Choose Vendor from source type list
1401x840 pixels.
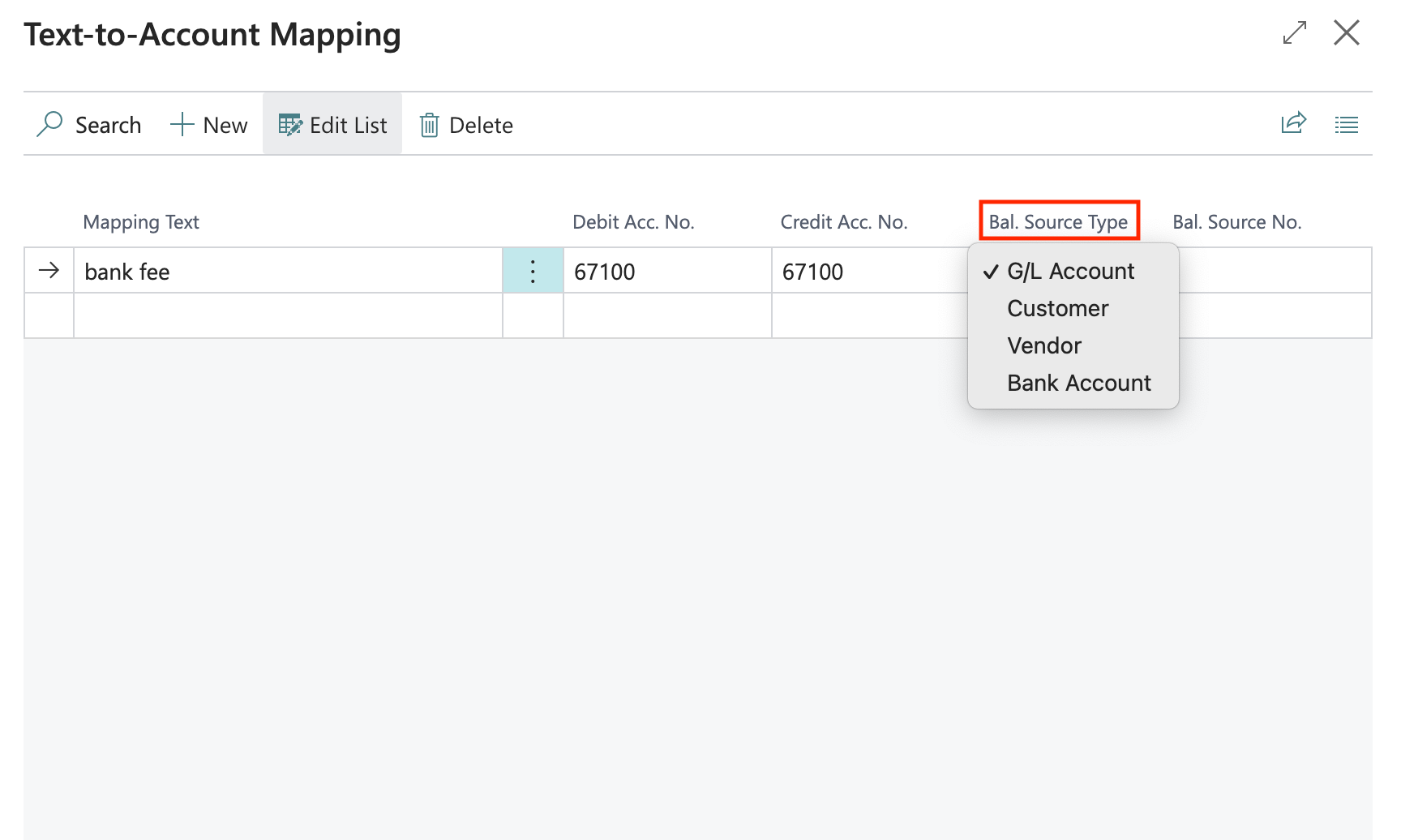pyautogui.click(x=1044, y=345)
